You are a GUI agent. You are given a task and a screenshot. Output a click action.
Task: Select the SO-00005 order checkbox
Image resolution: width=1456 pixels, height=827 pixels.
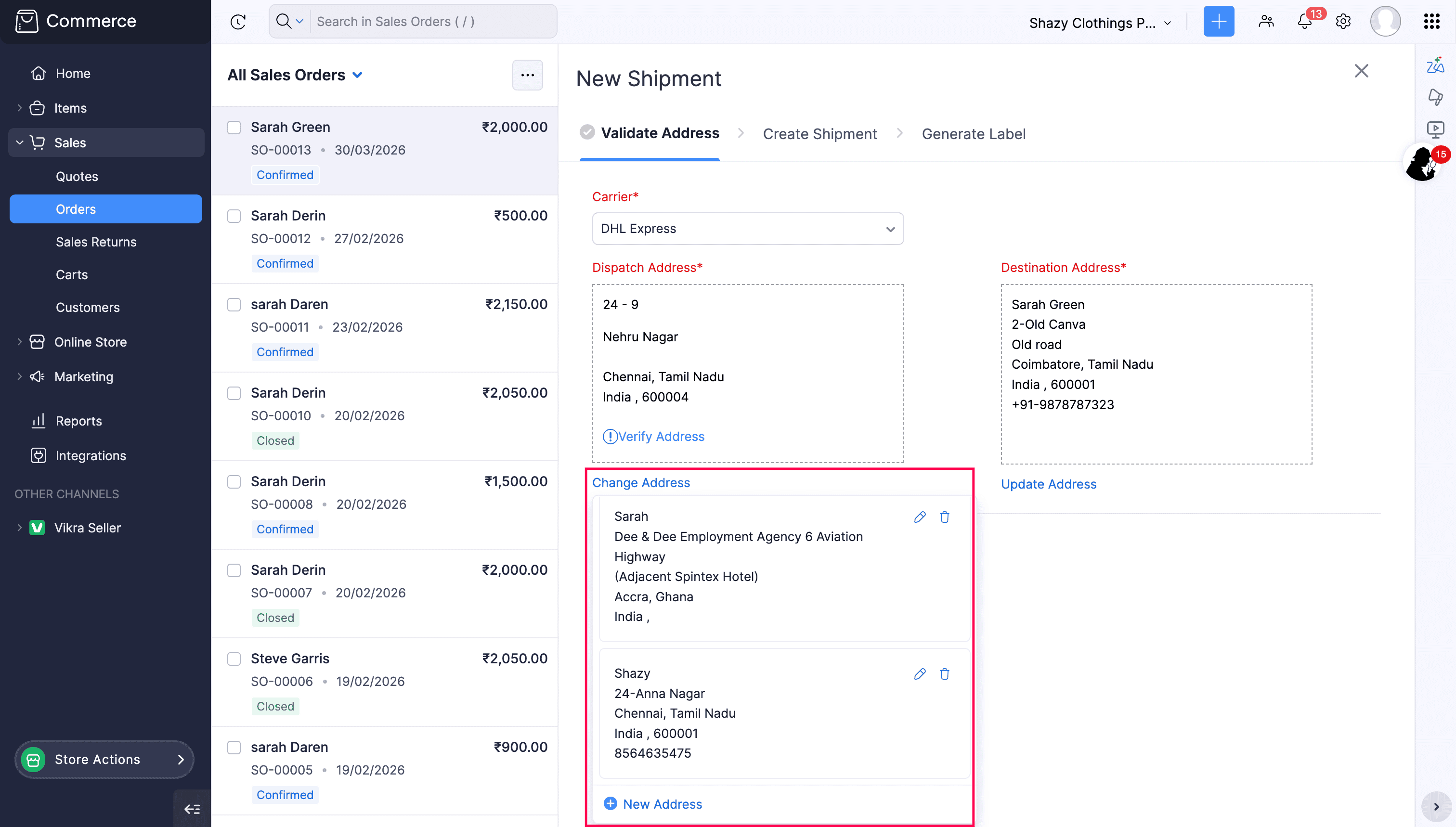tap(234, 748)
